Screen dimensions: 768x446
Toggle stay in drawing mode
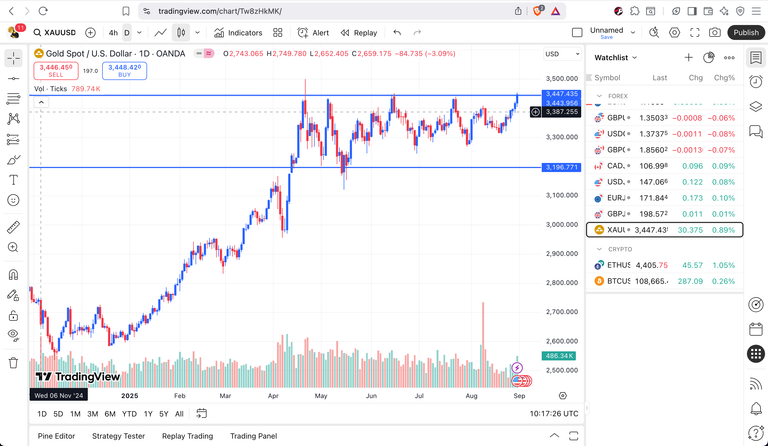13,295
